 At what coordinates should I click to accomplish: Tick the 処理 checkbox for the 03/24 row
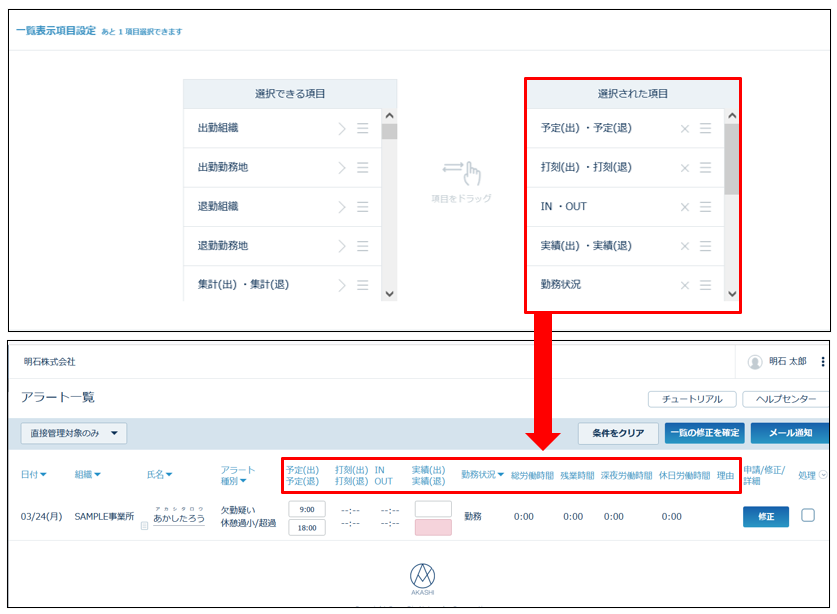pyautogui.click(x=808, y=516)
